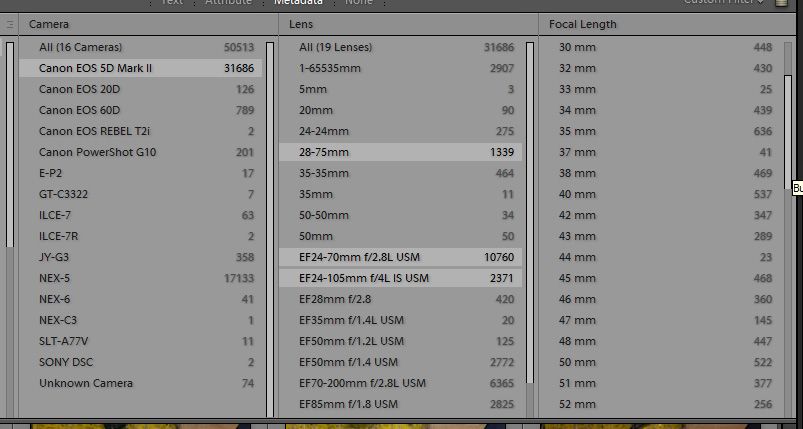Select Canon EOS 5D Mark II camera
Screen dimensions: 803x429
140,68
